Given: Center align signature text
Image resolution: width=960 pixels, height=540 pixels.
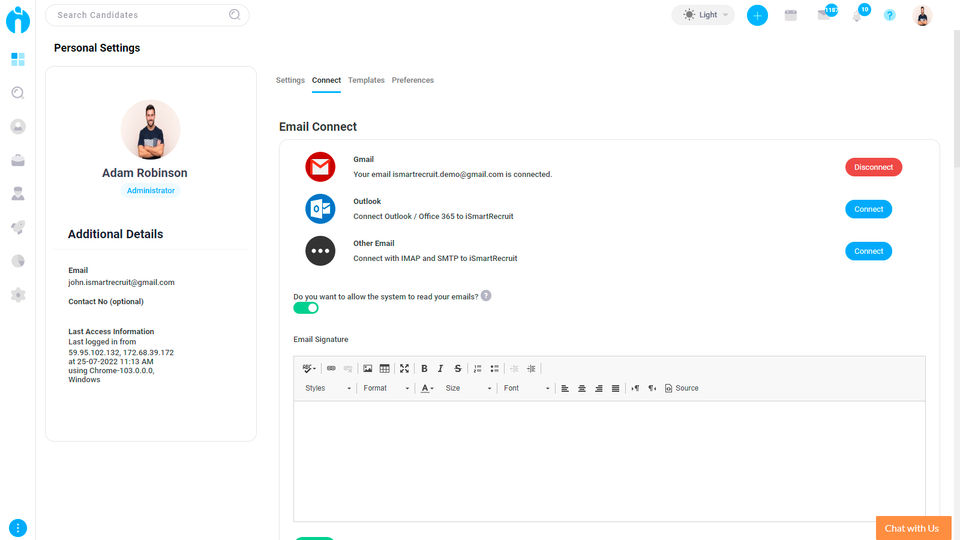Looking at the screenshot, I should pyautogui.click(x=582, y=388).
